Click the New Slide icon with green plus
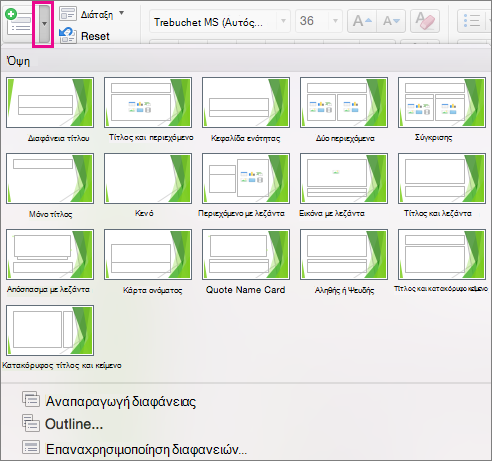Screen dimensions: 492x461 tap(19, 23)
